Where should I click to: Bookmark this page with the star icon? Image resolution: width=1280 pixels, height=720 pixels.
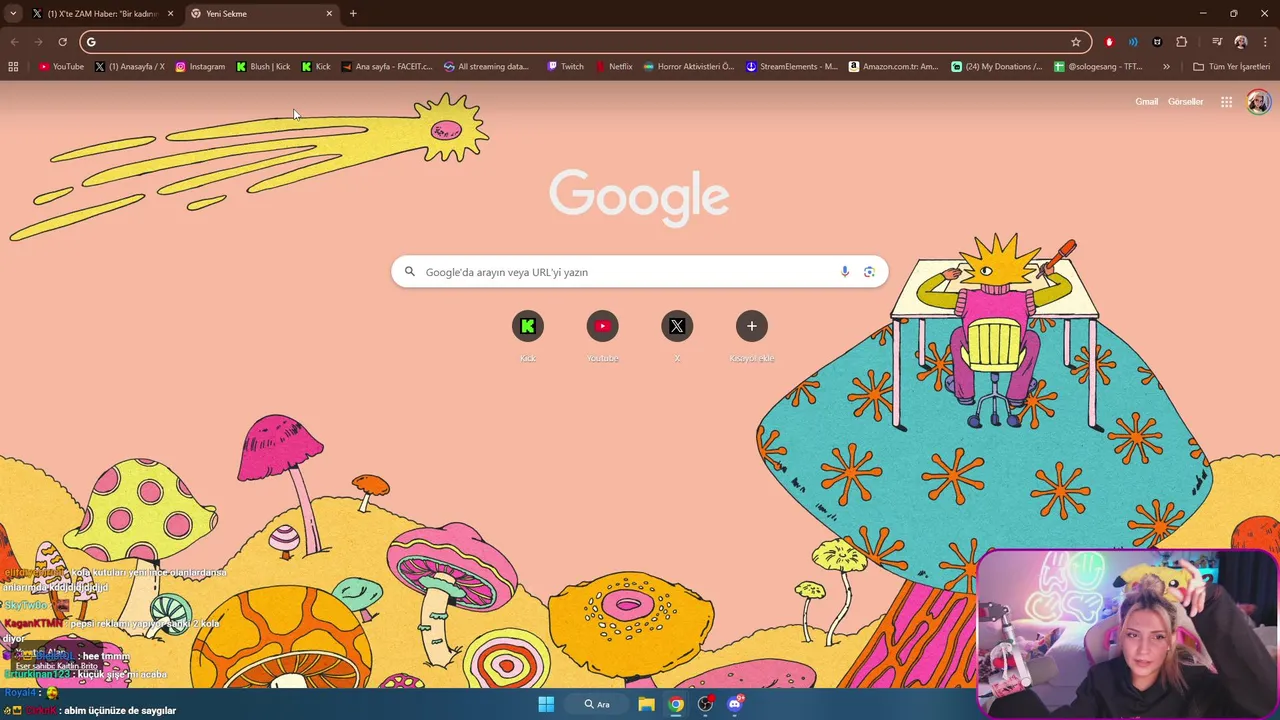click(x=1076, y=42)
